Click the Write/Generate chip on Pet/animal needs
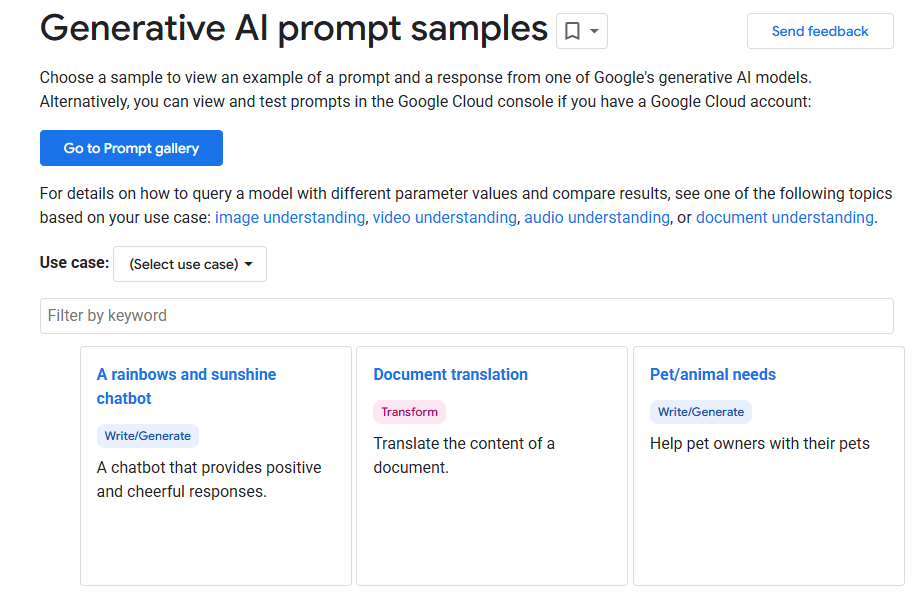Image resolution: width=919 pixels, height=597 pixels. (x=700, y=412)
